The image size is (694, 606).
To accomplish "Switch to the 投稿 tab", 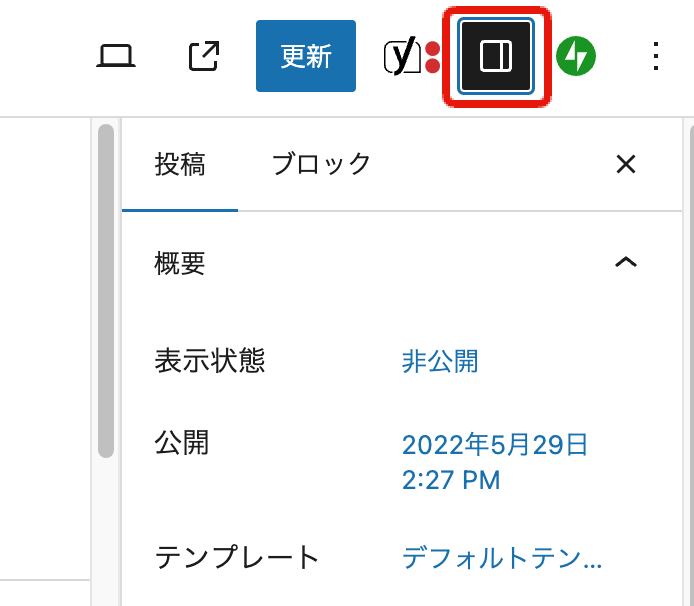I will coord(180,164).
